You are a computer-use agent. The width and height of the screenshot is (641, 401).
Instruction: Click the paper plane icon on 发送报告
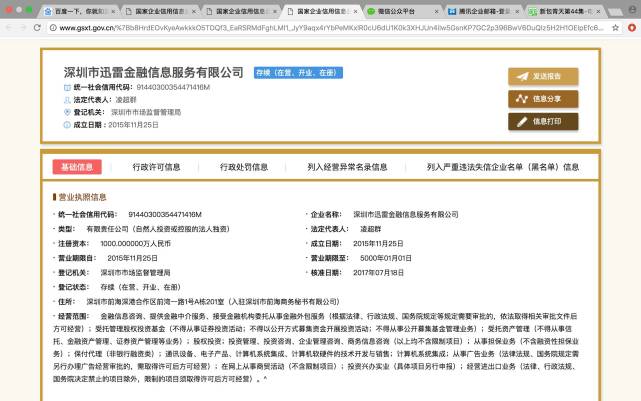[x=522, y=76]
